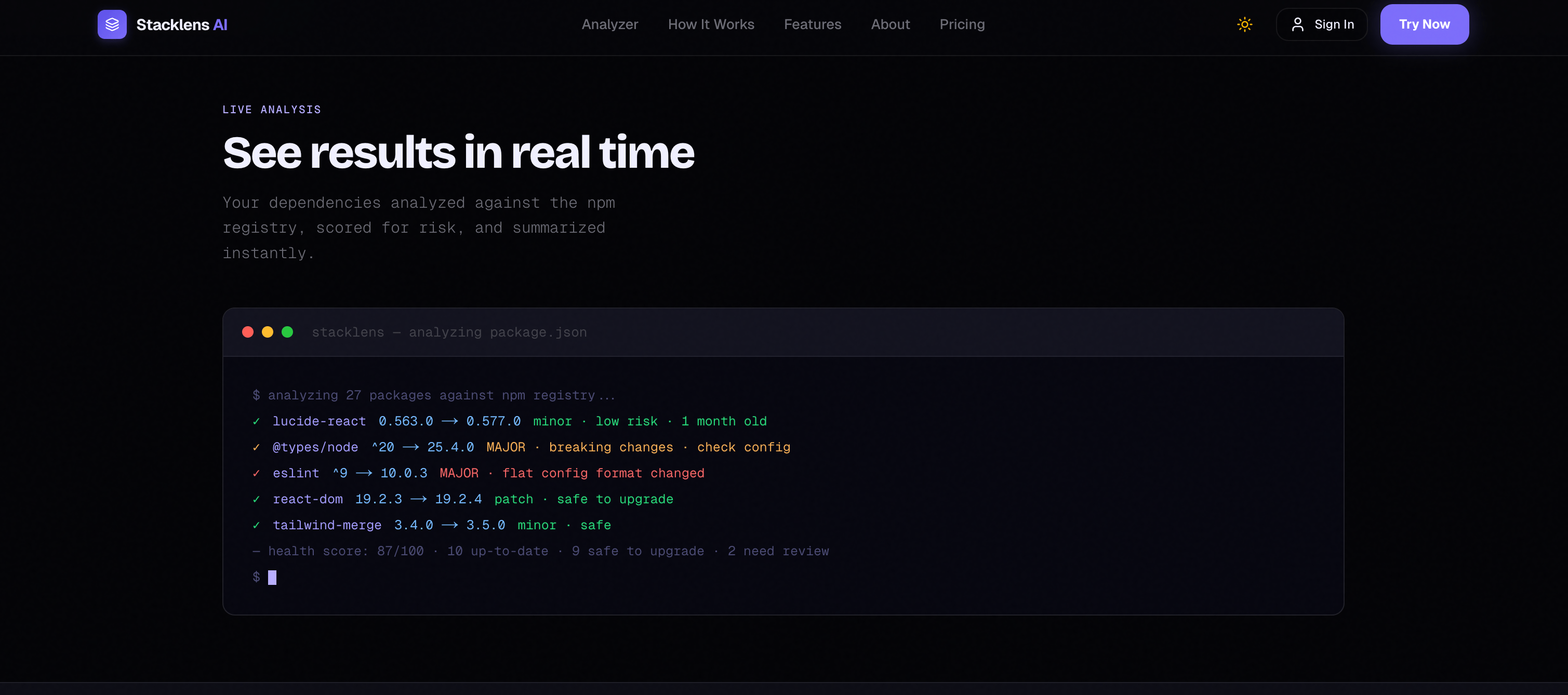Click the green terminal window dot

coord(287,332)
